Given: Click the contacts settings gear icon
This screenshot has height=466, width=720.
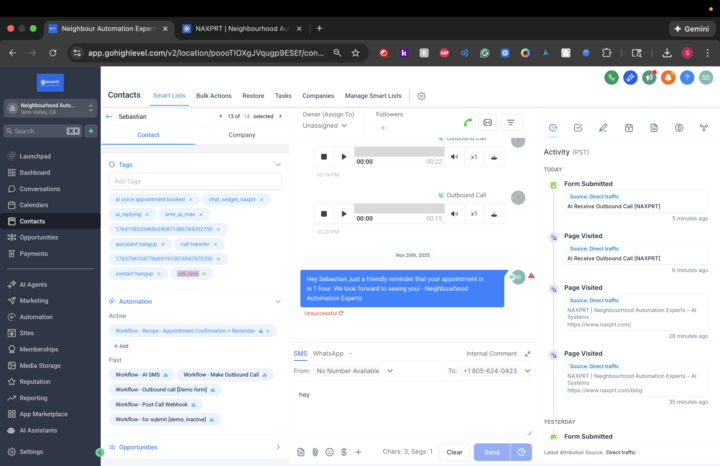Looking at the screenshot, I should click(x=421, y=96).
